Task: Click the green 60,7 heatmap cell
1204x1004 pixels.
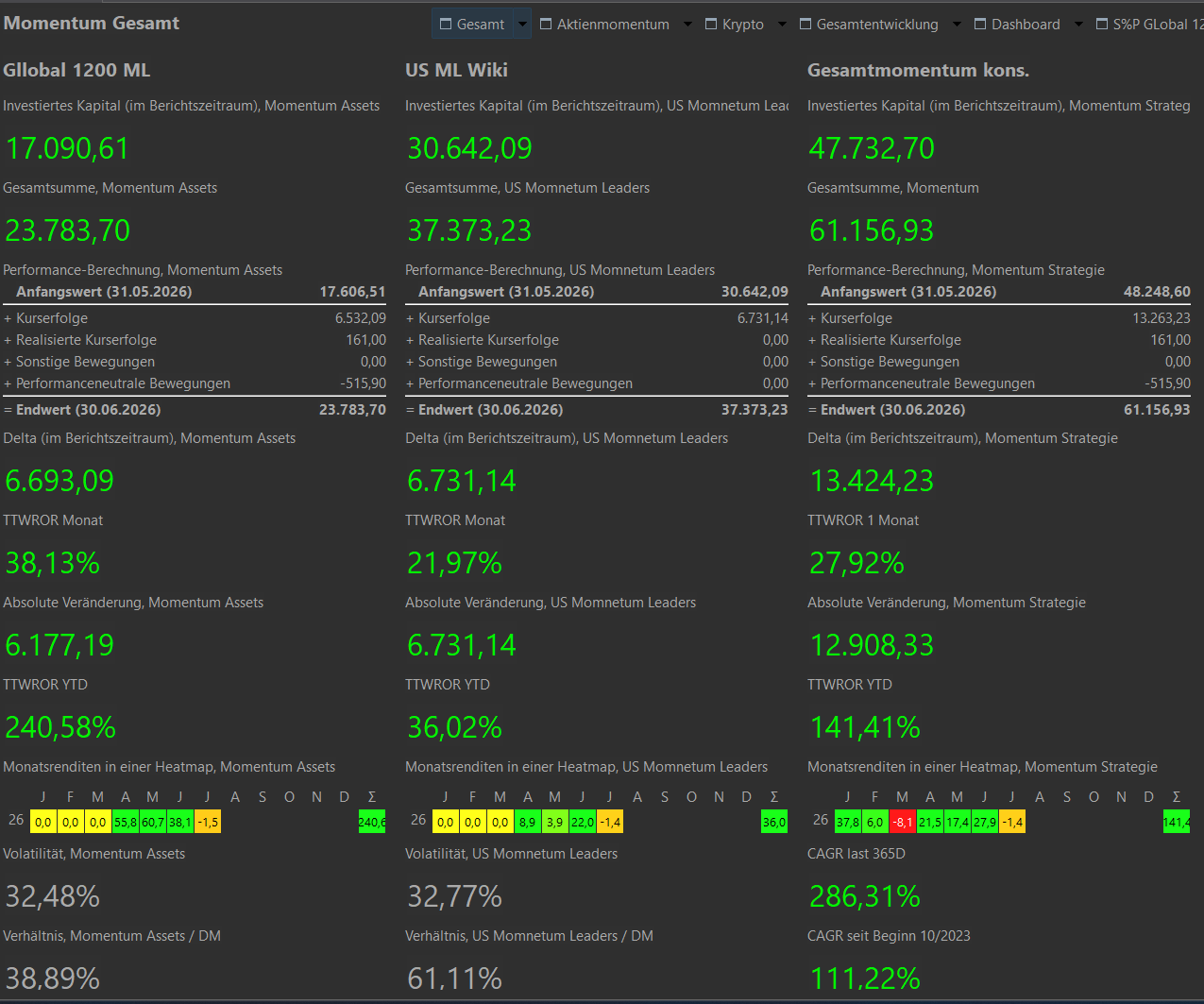Action: click(153, 822)
